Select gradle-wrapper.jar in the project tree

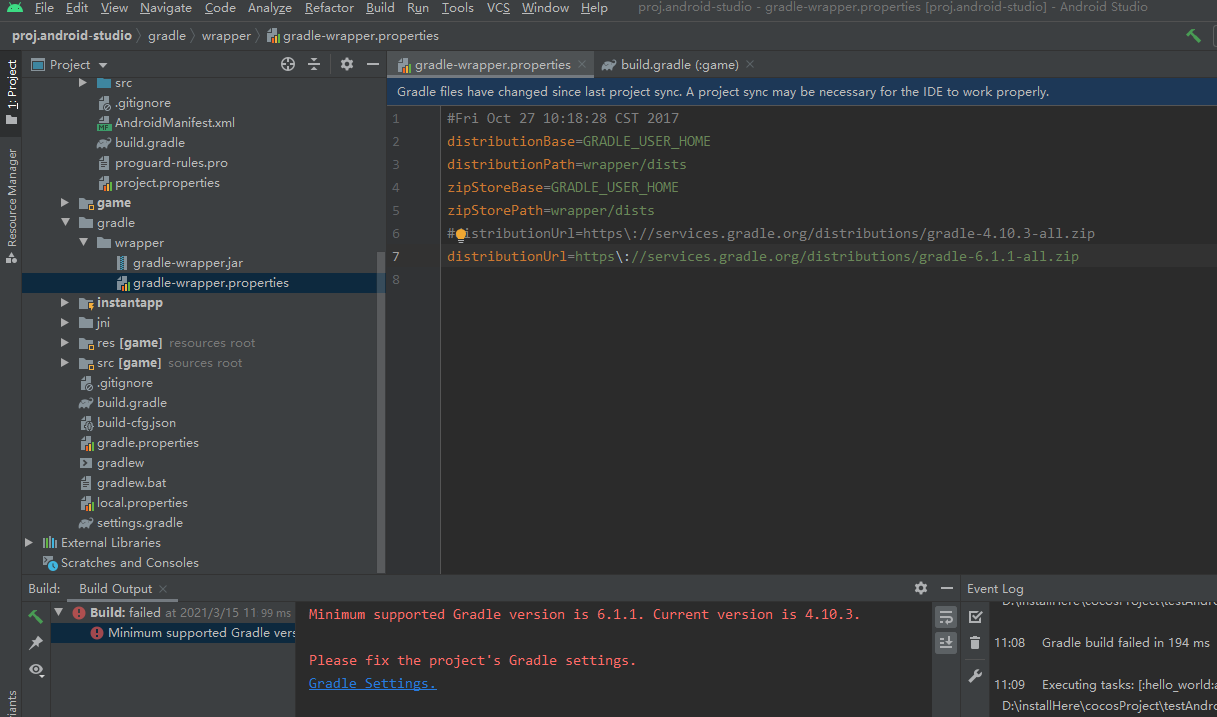tap(187, 263)
